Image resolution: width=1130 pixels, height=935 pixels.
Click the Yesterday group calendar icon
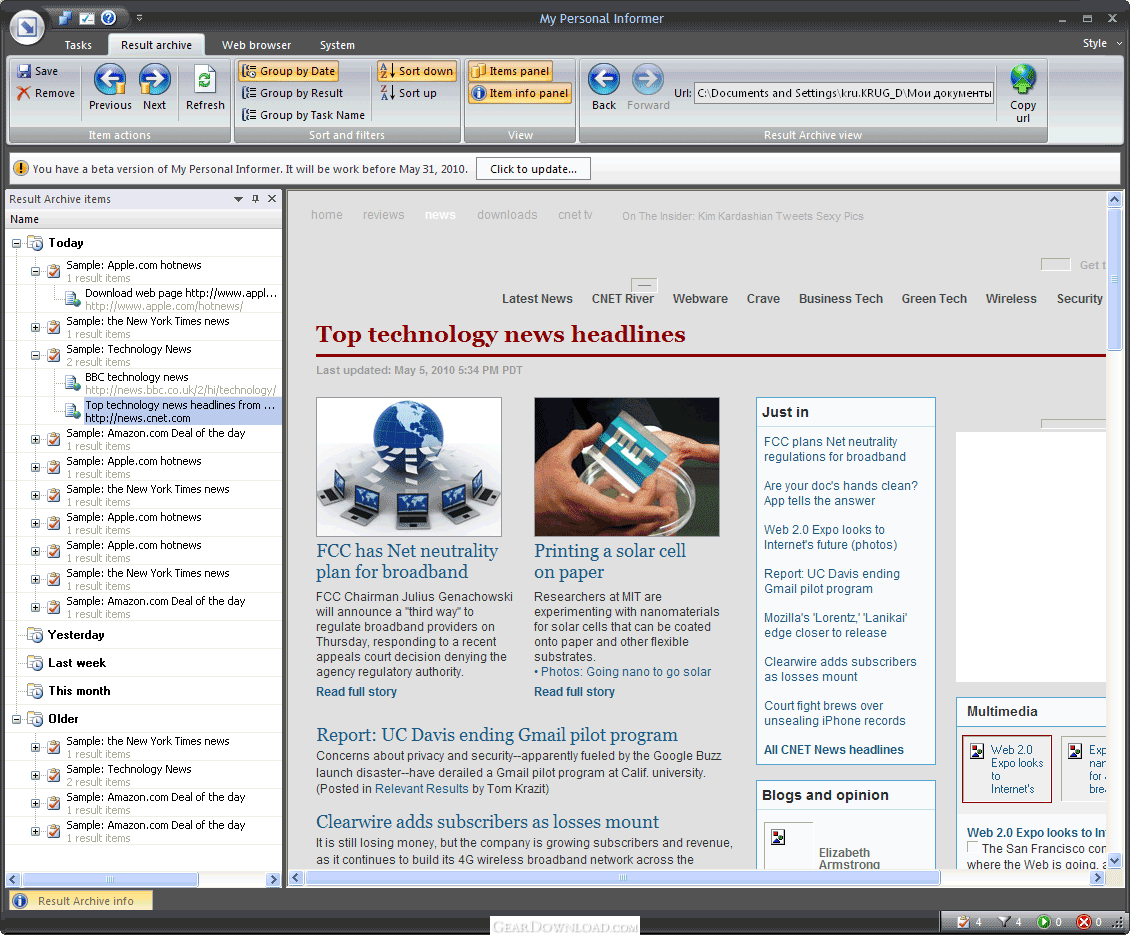[x=35, y=635]
